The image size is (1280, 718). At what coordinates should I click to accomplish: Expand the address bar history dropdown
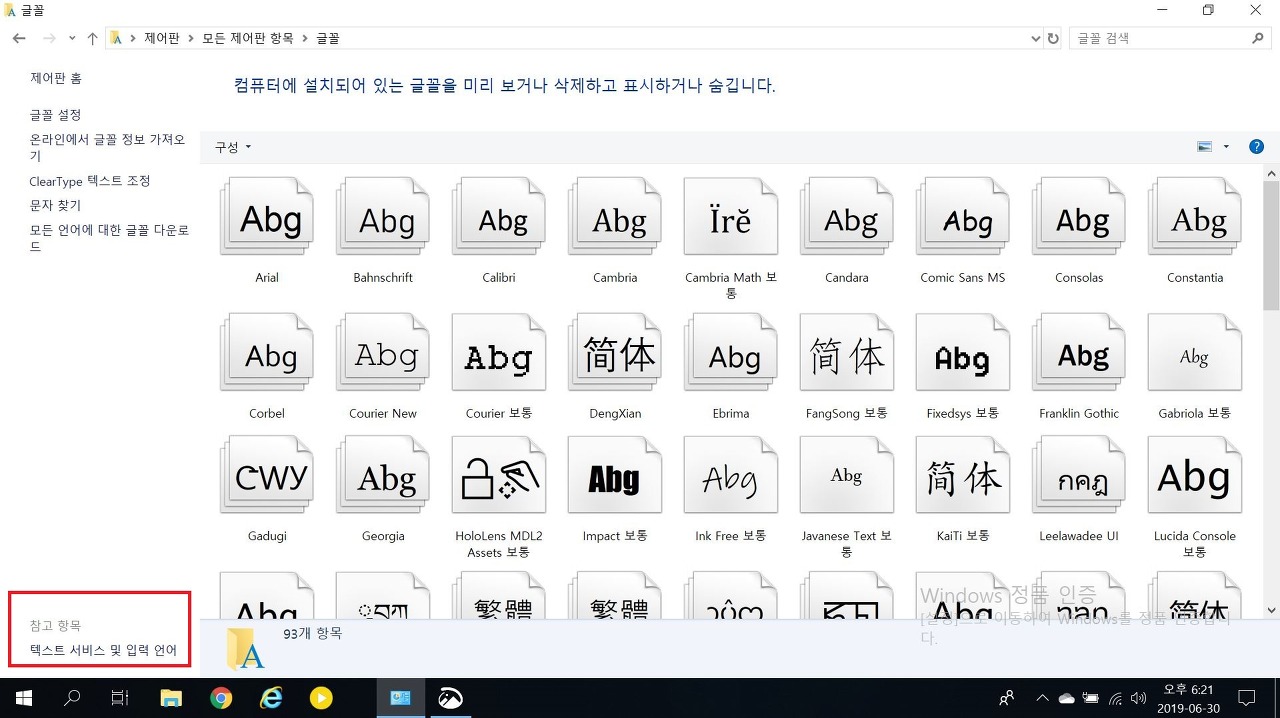(1035, 39)
